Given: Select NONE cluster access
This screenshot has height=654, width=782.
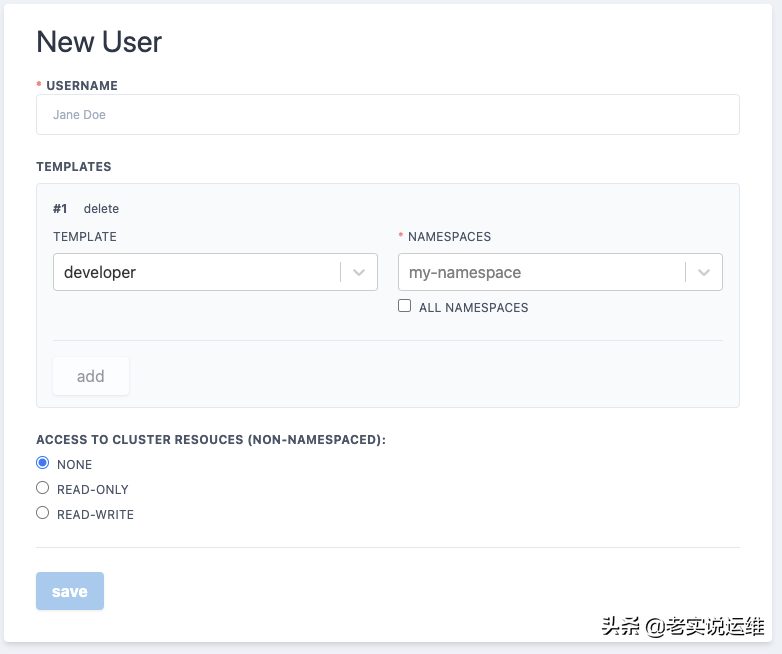Looking at the screenshot, I should (43, 463).
